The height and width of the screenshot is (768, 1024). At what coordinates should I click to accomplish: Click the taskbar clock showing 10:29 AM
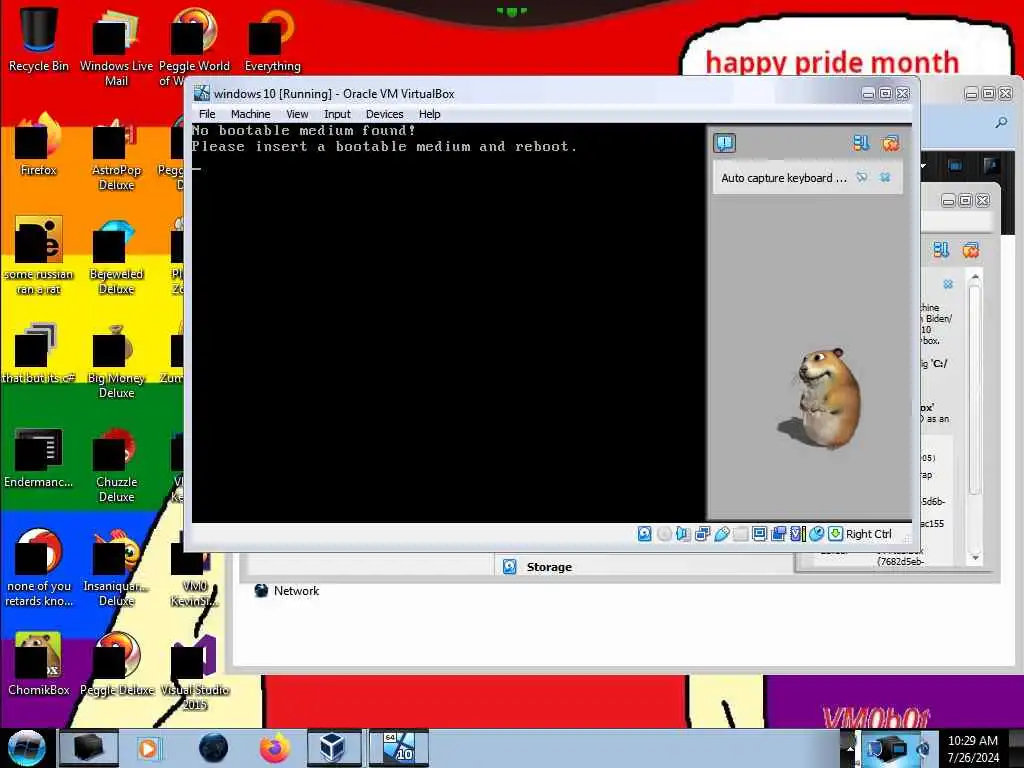[973, 748]
